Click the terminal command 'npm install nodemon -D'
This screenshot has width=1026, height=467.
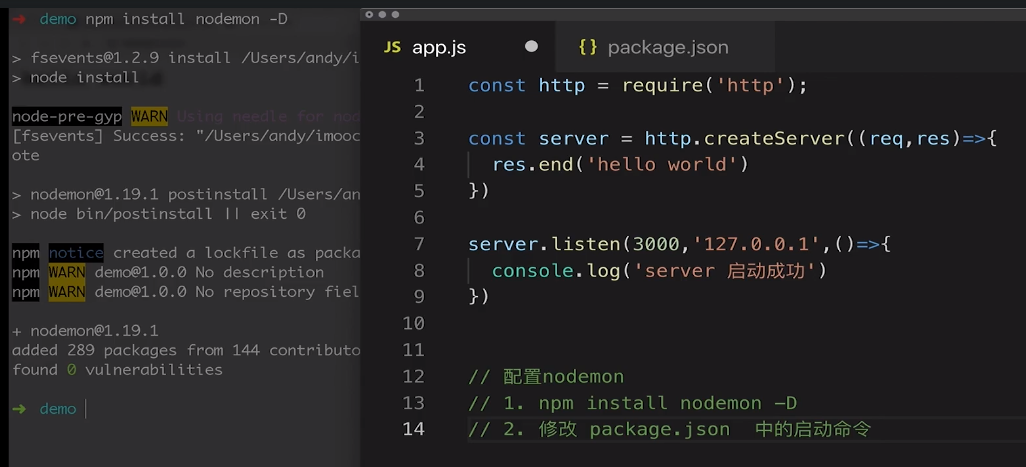coord(186,19)
